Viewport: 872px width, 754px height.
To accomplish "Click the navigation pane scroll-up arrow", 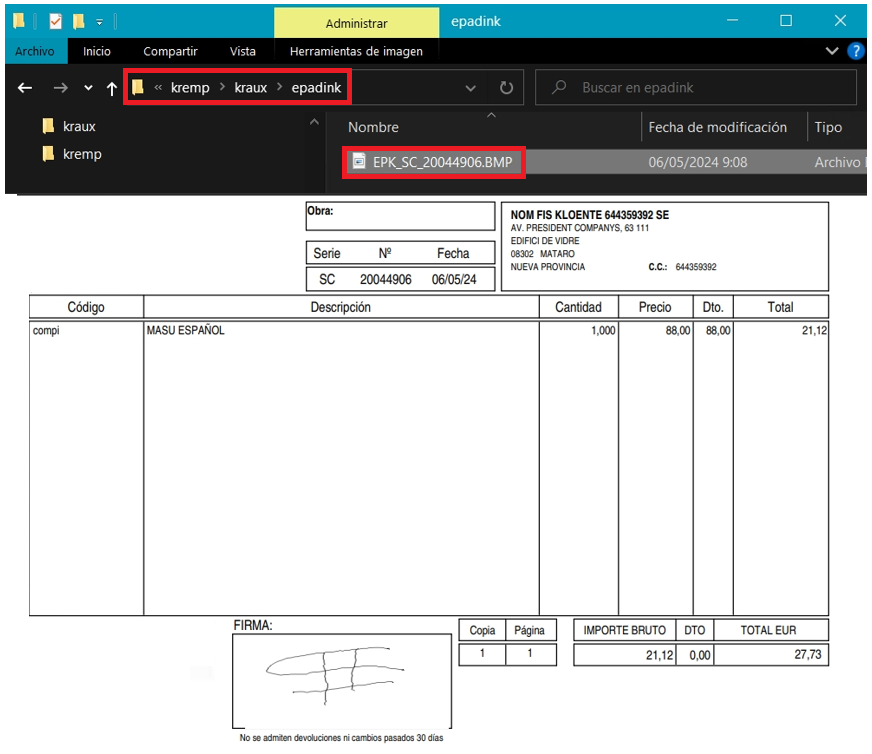I will tap(315, 122).
